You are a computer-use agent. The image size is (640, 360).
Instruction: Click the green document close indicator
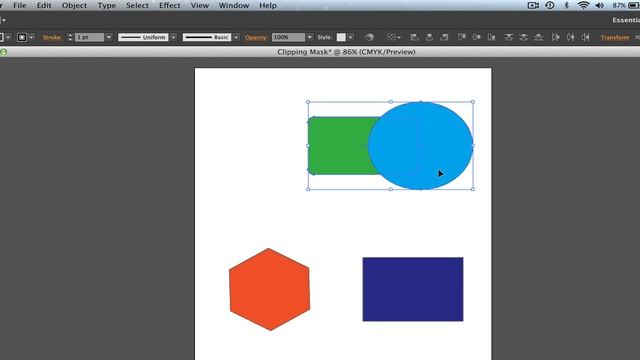point(4,52)
